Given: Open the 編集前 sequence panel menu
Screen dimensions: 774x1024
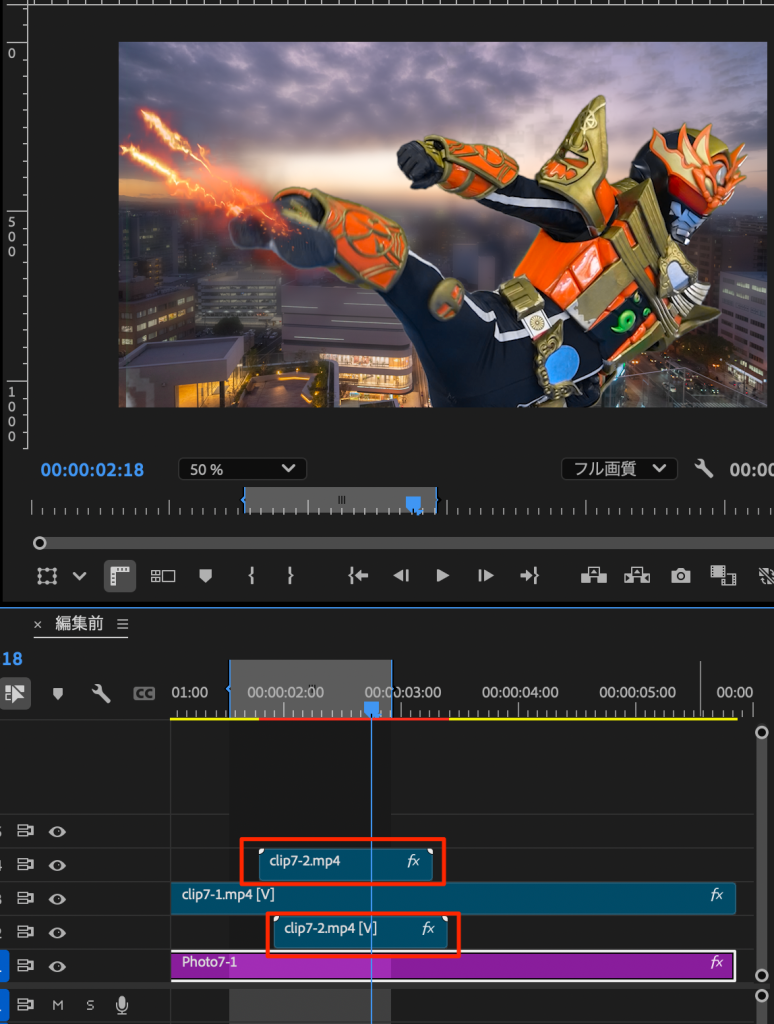Looking at the screenshot, I should (123, 624).
